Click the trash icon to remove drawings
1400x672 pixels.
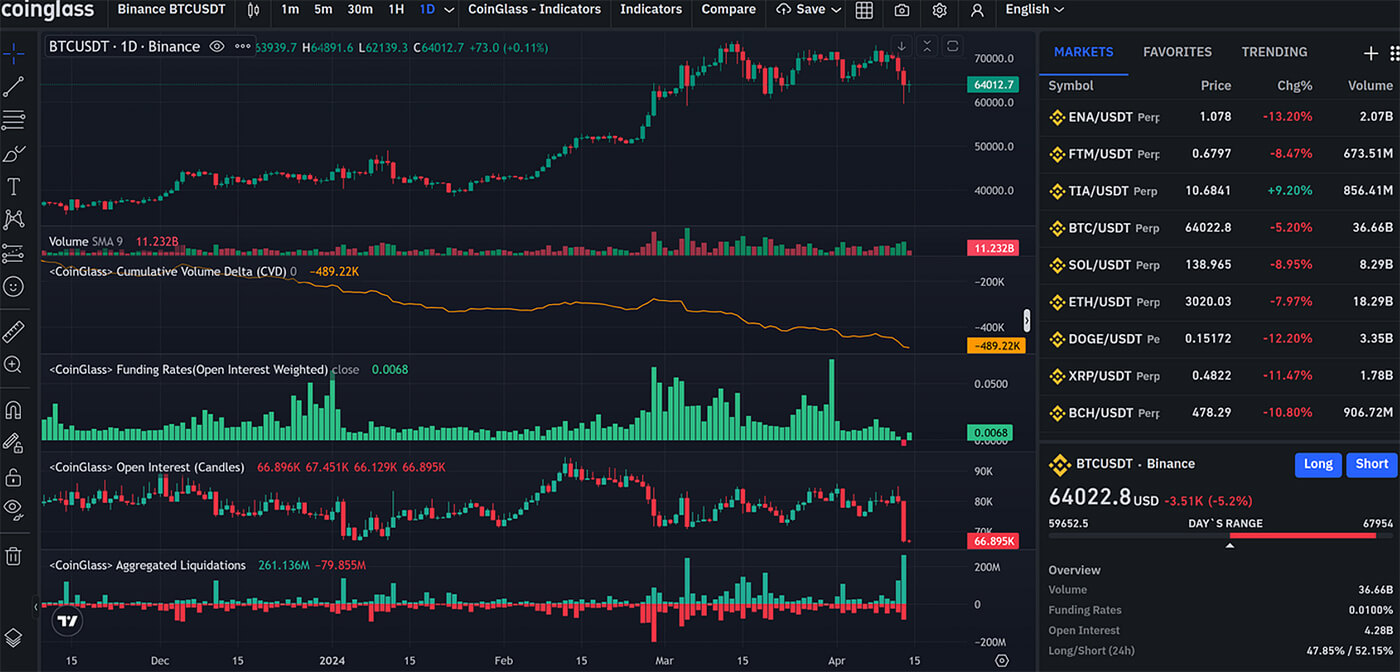tap(14, 556)
